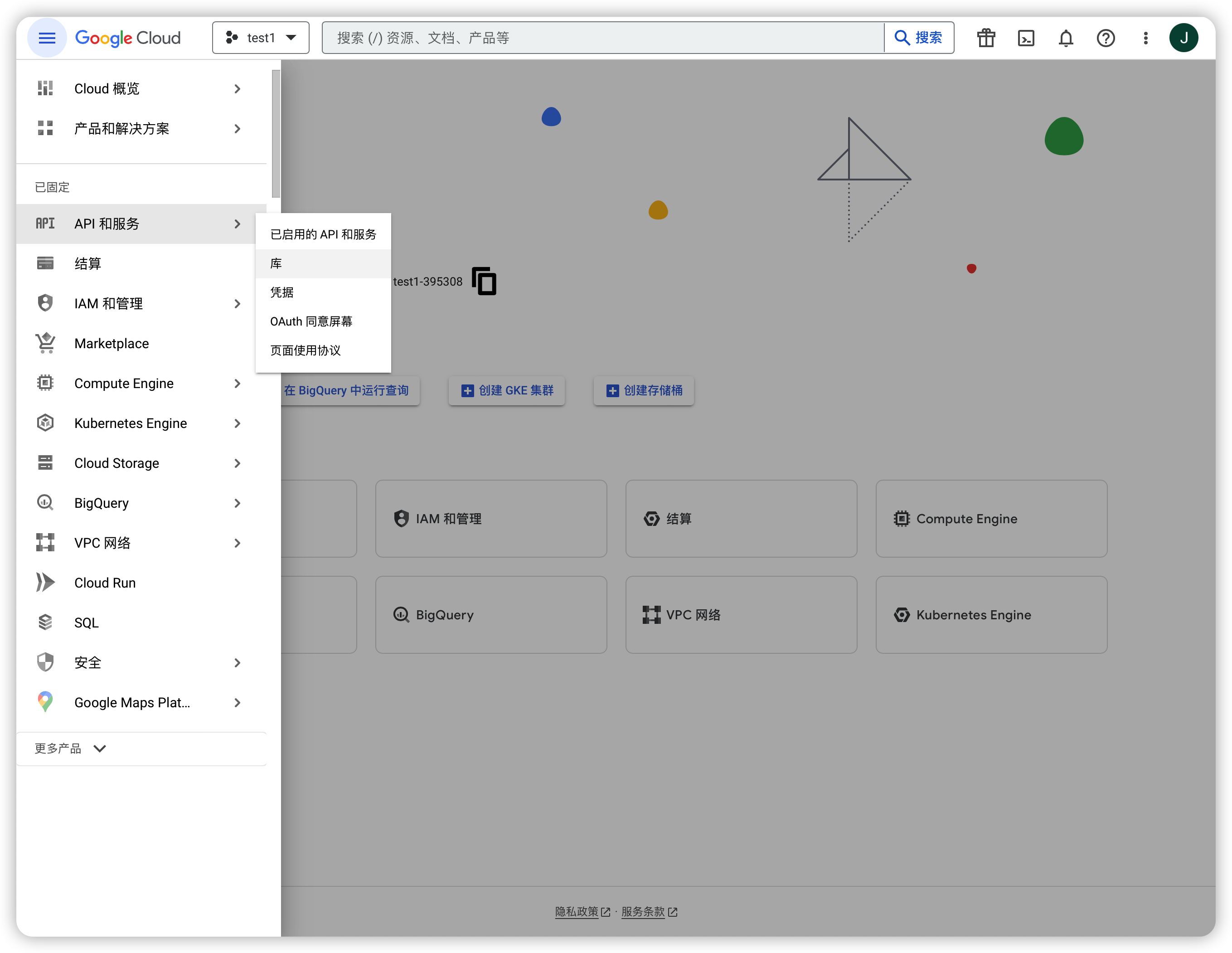Image resolution: width=1232 pixels, height=953 pixels.
Task: Click 创建 GKE 集群 button
Action: pyautogui.click(x=507, y=390)
